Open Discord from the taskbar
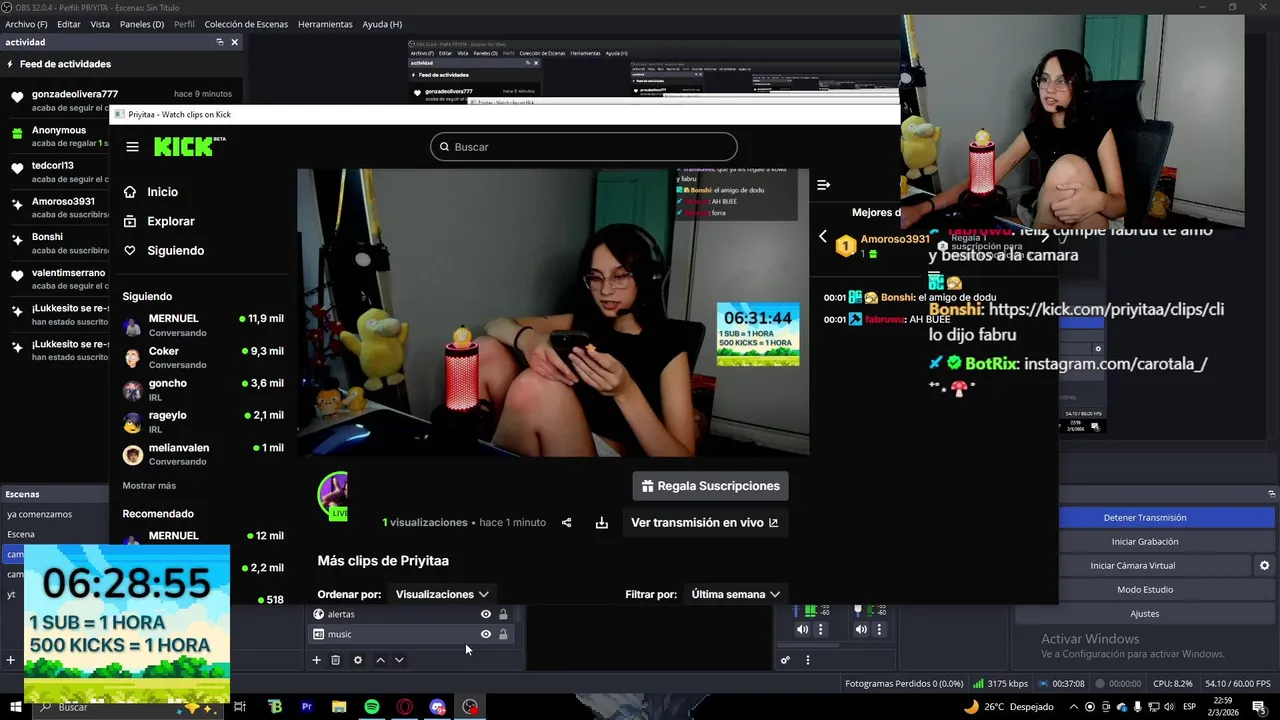 pos(438,707)
